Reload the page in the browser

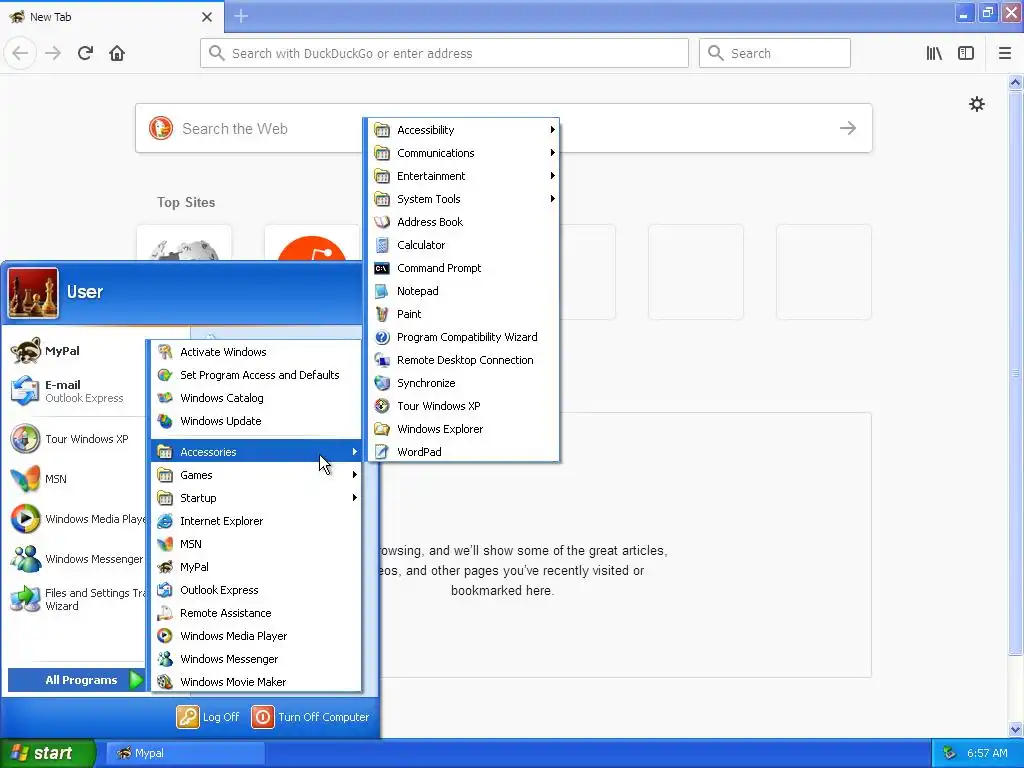[x=85, y=53]
